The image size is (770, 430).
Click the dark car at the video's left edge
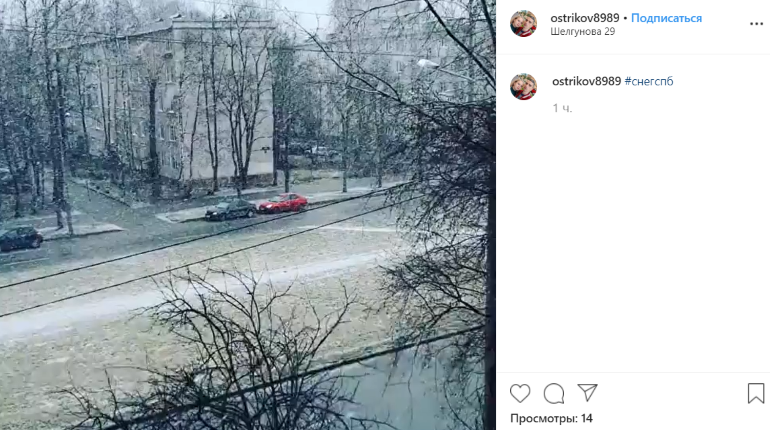[x=21, y=238]
